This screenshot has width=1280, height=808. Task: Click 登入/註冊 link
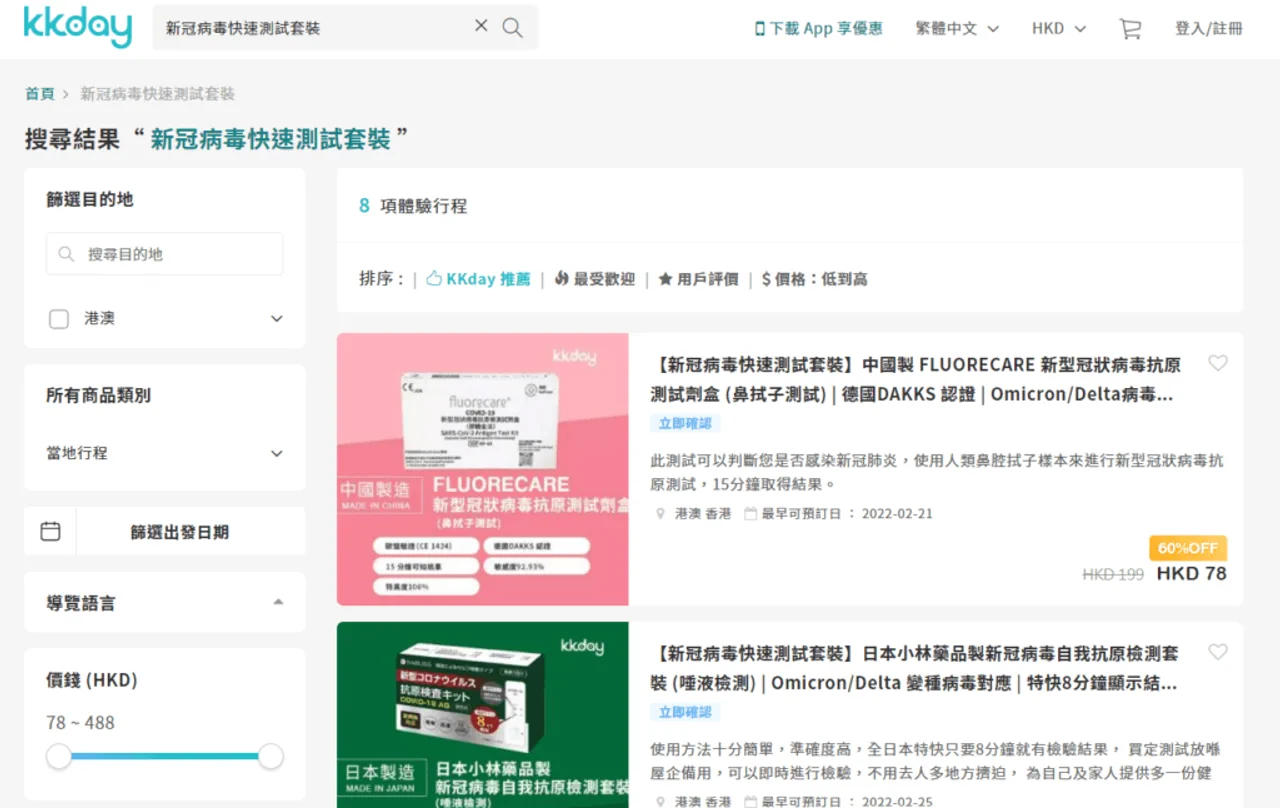(x=1208, y=29)
